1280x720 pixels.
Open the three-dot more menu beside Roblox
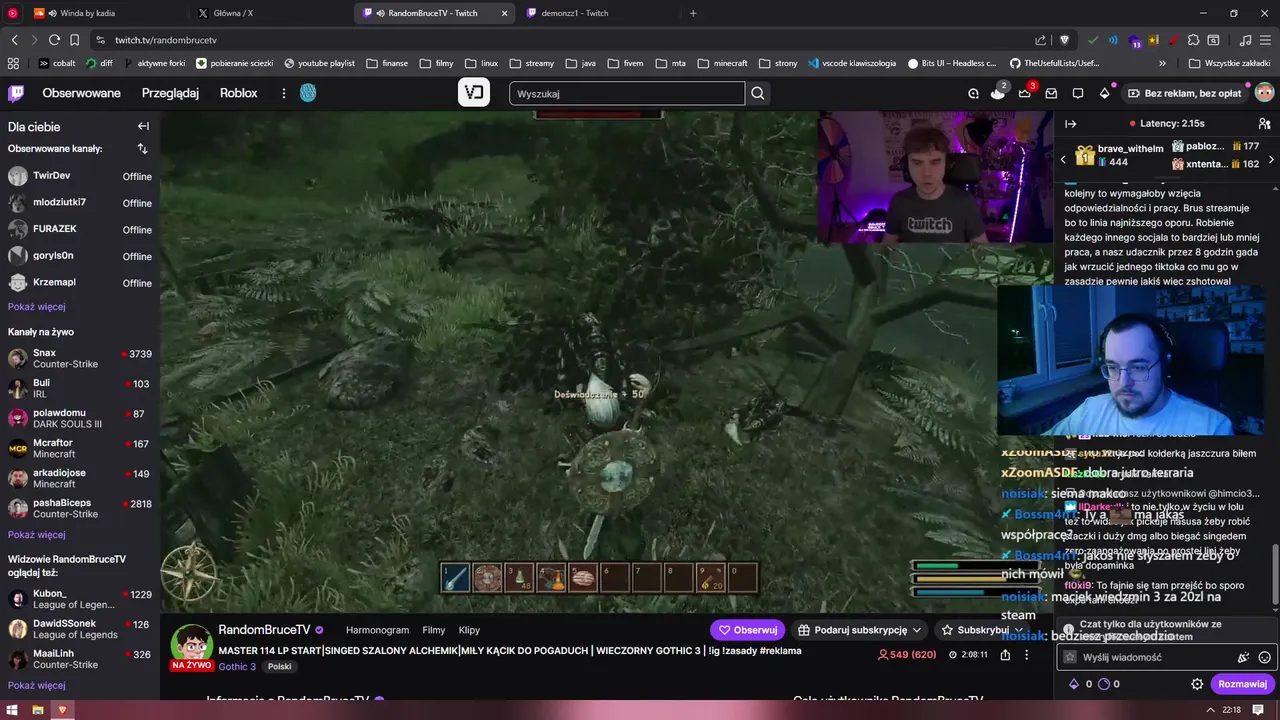284,93
